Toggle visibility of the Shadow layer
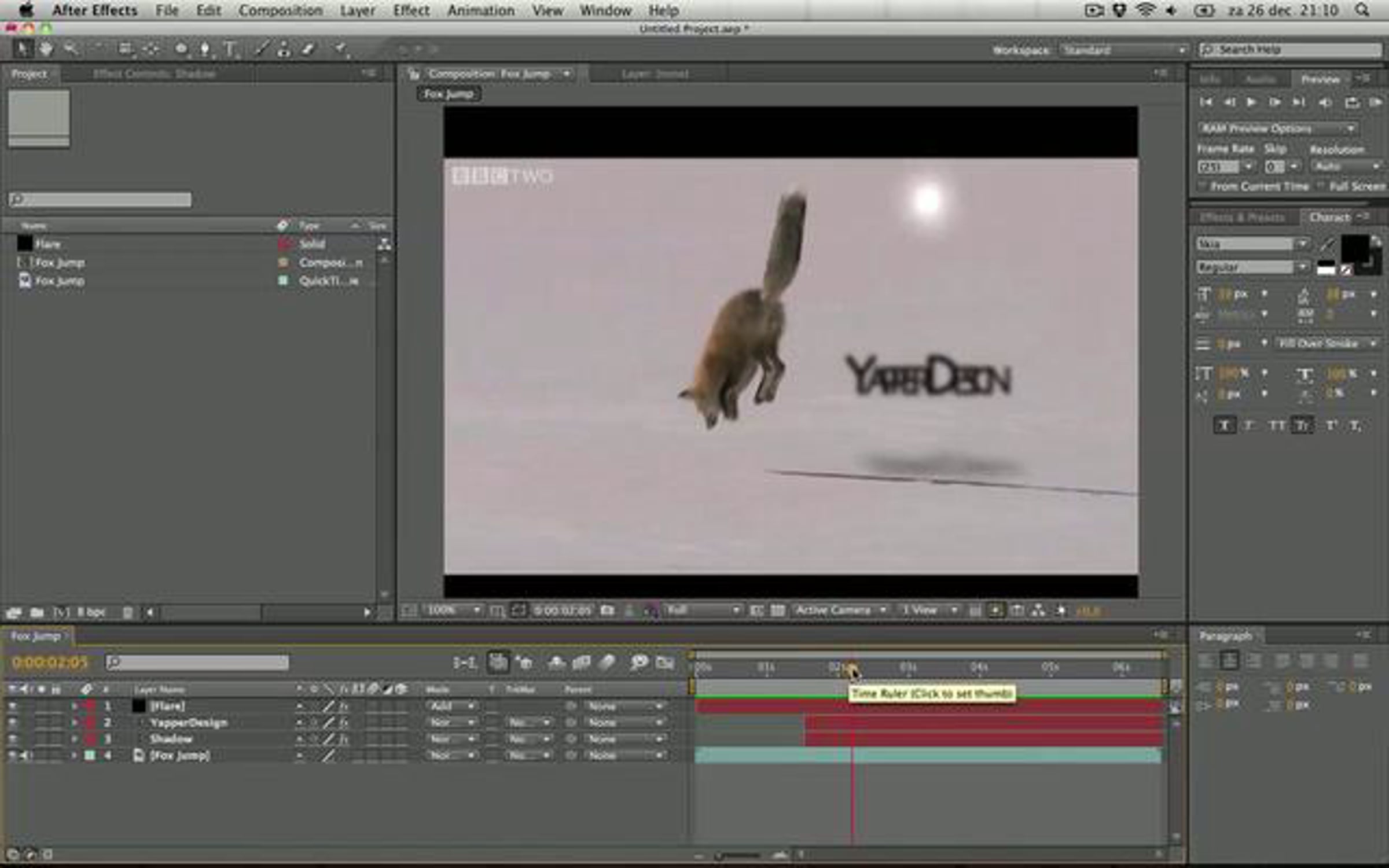The image size is (1389, 868). [12, 739]
